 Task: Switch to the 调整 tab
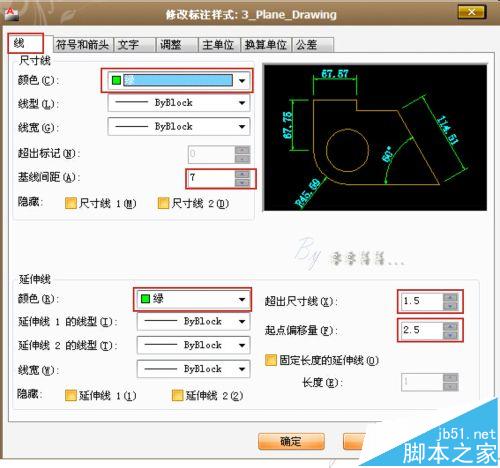pos(177,45)
